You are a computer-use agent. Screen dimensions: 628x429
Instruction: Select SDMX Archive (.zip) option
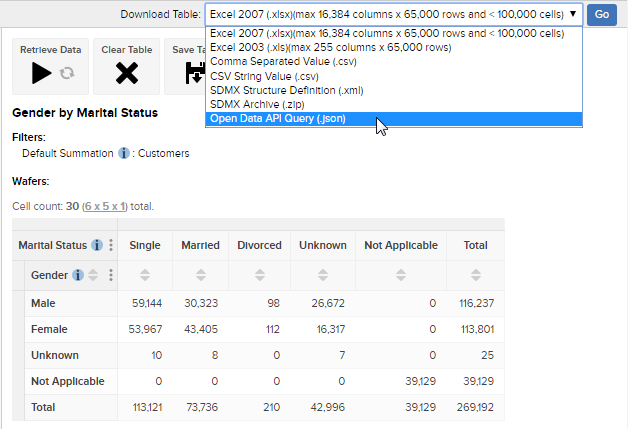259,104
